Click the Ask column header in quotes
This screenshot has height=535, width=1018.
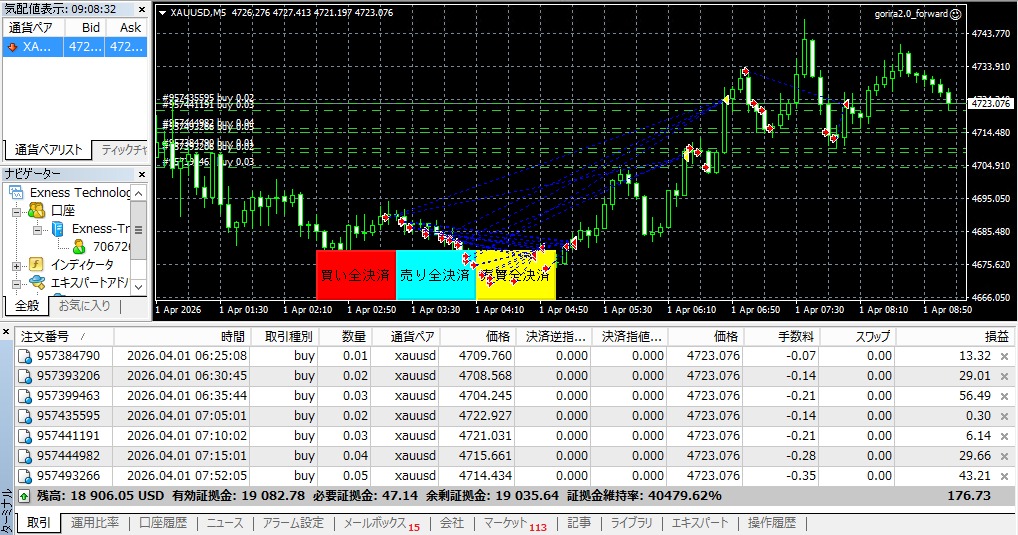pos(126,27)
